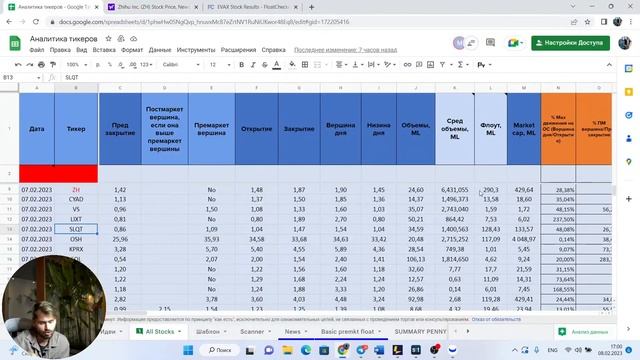
Task: Open the functions sigma menu
Action: point(461,64)
